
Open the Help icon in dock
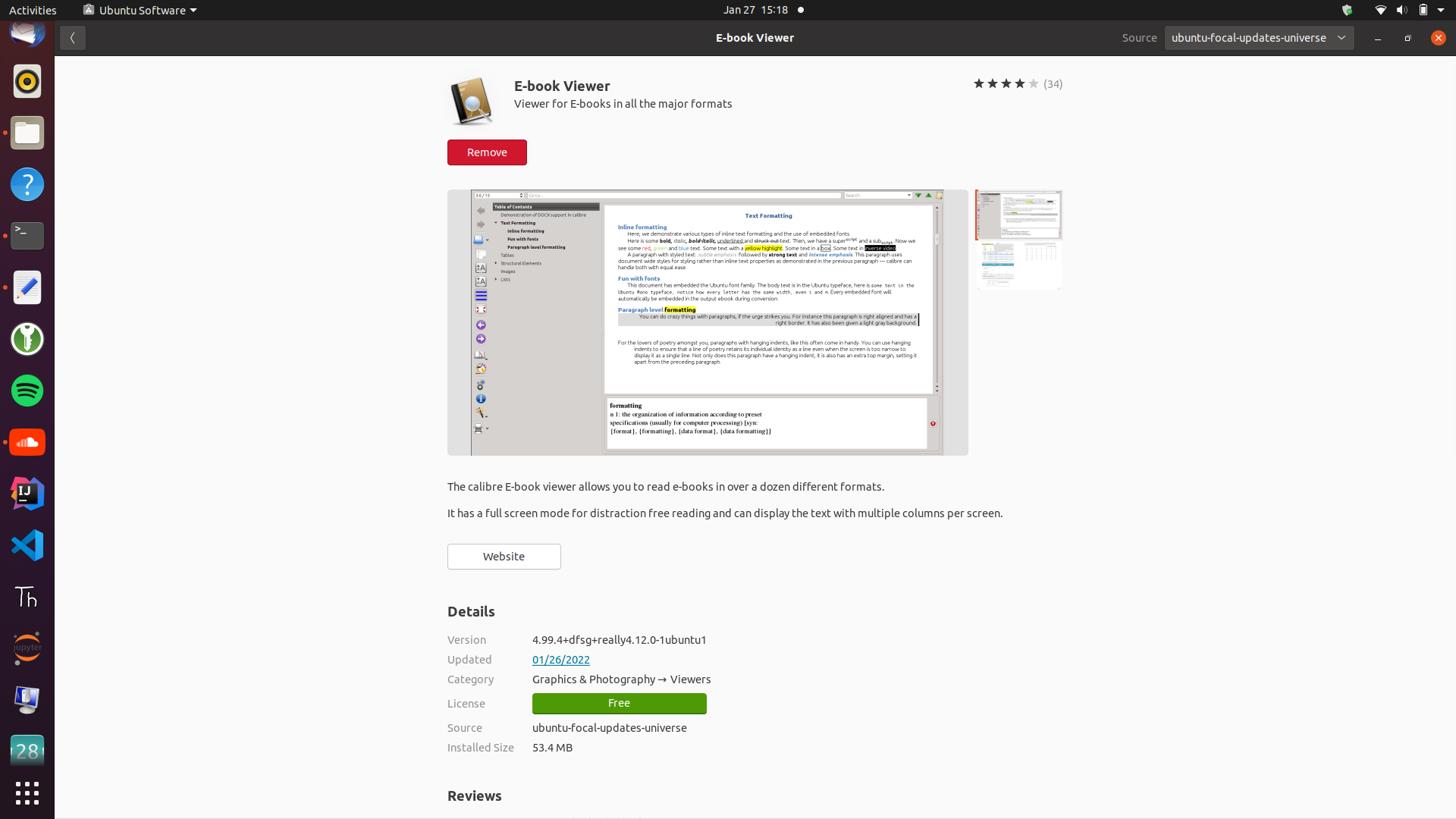pos(27,185)
